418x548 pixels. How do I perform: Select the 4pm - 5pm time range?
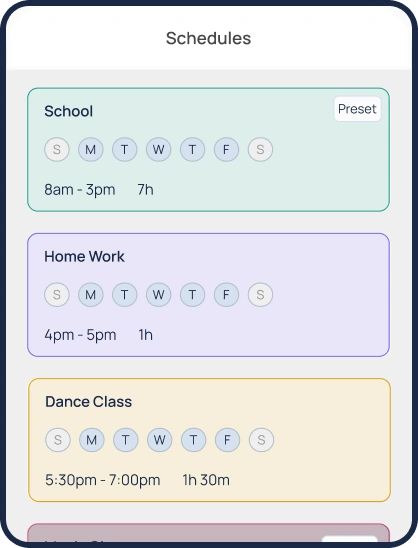coord(80,335)
